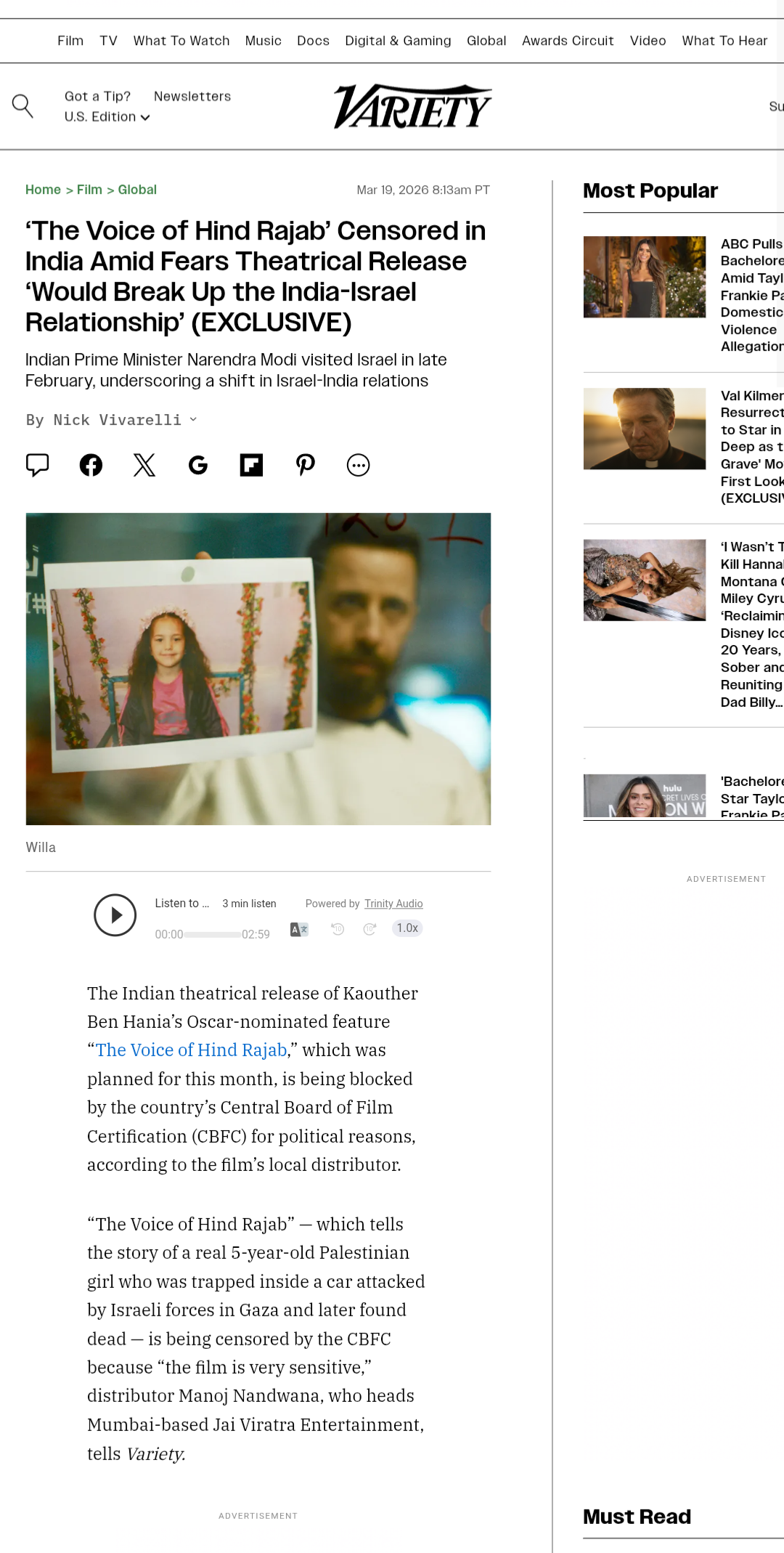The width and height of the screenshot is (784, 1553).
Task: Play the article audio
Action: tap(115, 915)
